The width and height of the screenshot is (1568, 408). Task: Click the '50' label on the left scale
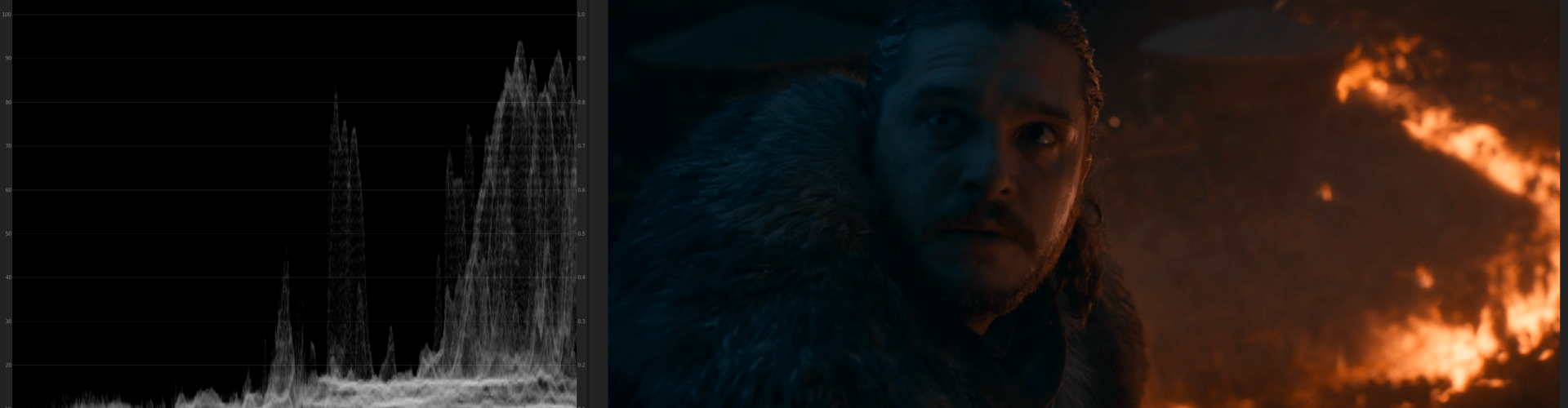(x=8, y=234)
